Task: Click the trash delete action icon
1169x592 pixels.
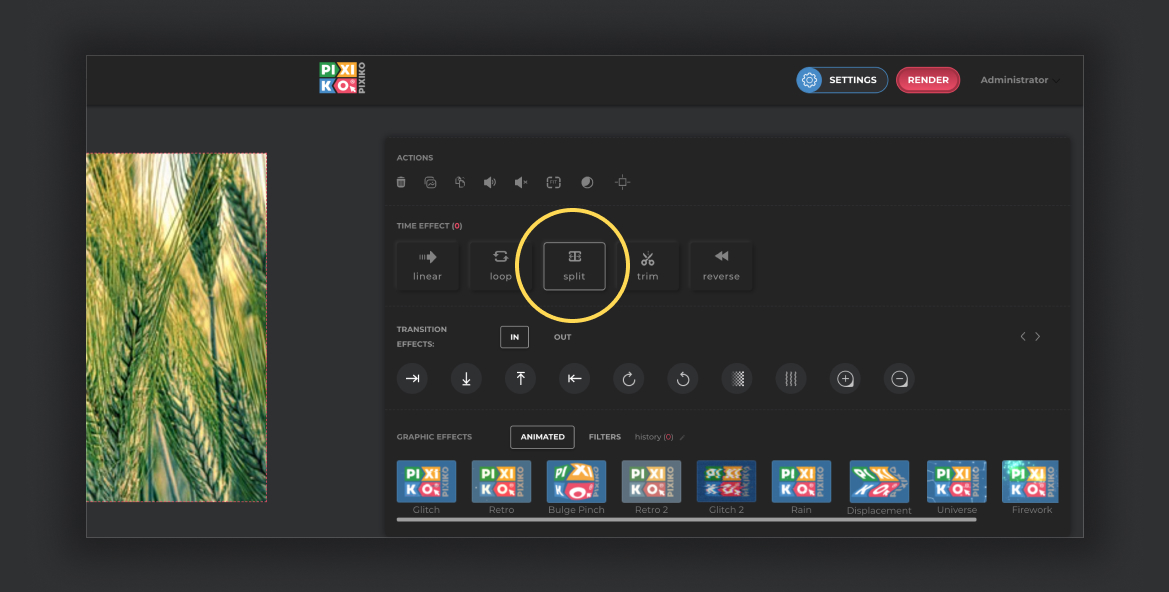Action: [401, 182]
